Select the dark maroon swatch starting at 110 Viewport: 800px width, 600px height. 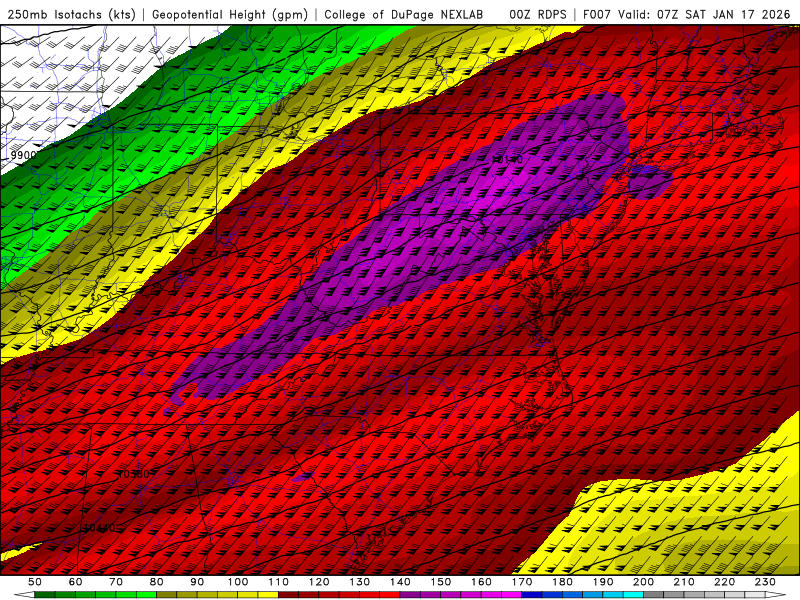point(288,595)
